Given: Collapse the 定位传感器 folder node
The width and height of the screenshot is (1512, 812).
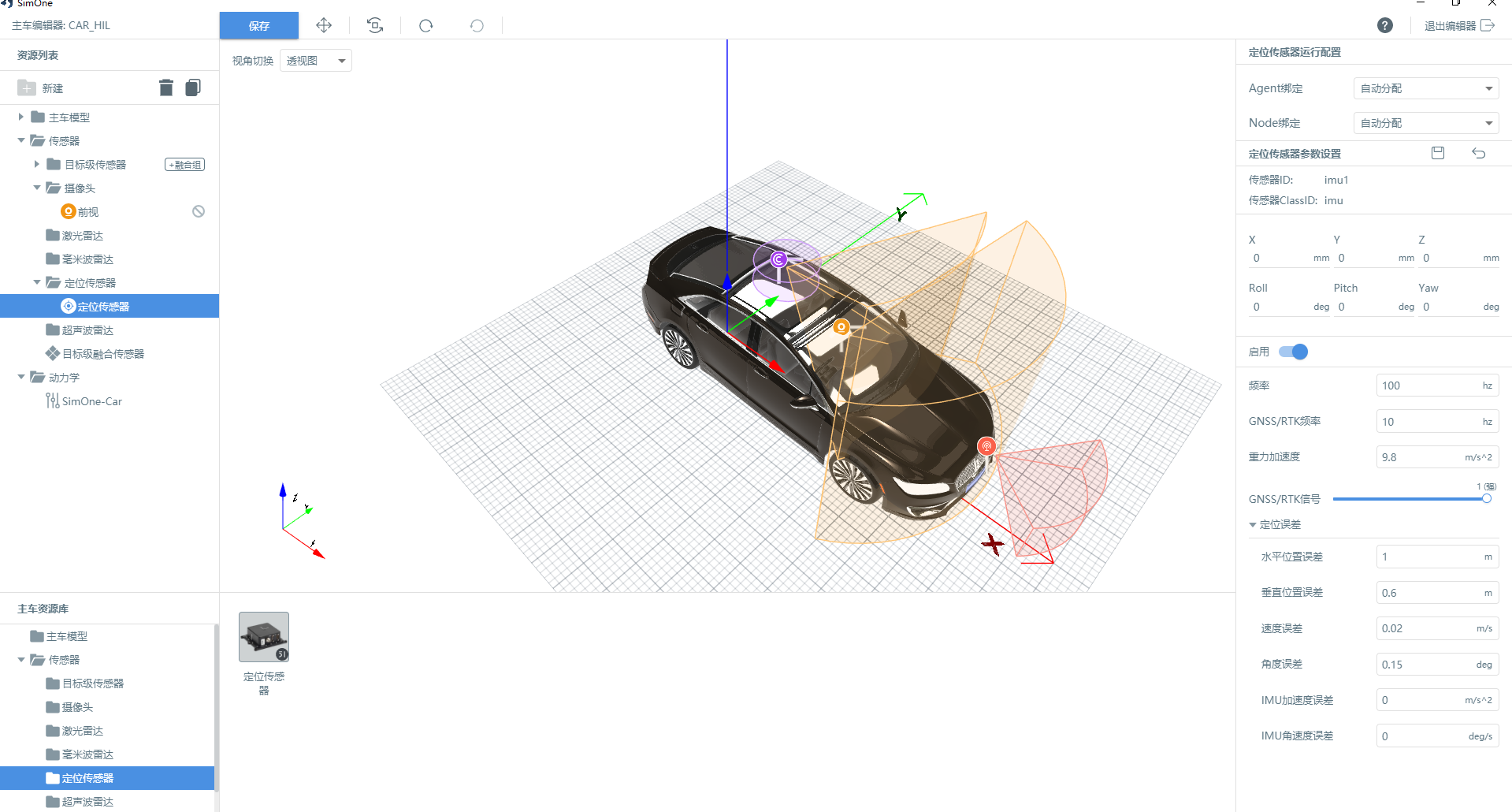Looking at the screenshot, I should tap(36, 282).
